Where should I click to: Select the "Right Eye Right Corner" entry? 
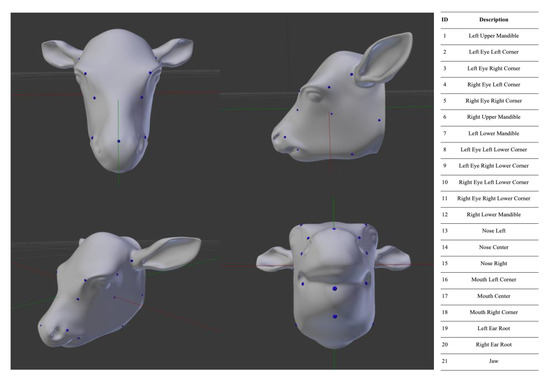[x=494, y=101]
